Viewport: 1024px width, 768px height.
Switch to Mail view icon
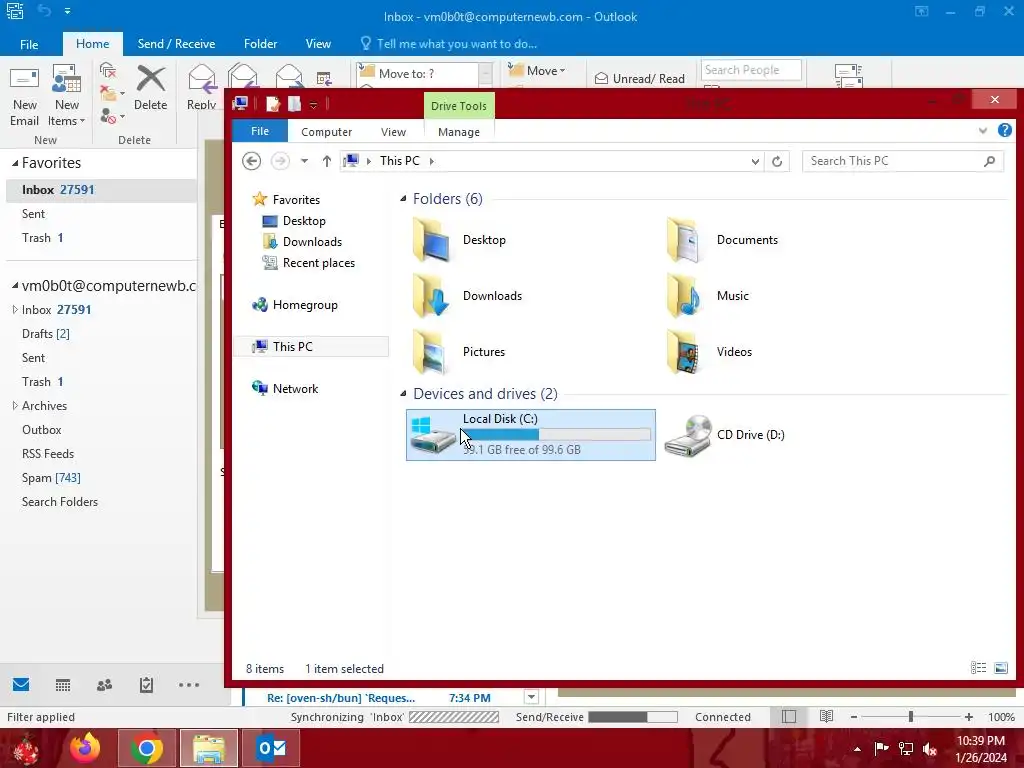pyautogui.click(x=21, y=684)
